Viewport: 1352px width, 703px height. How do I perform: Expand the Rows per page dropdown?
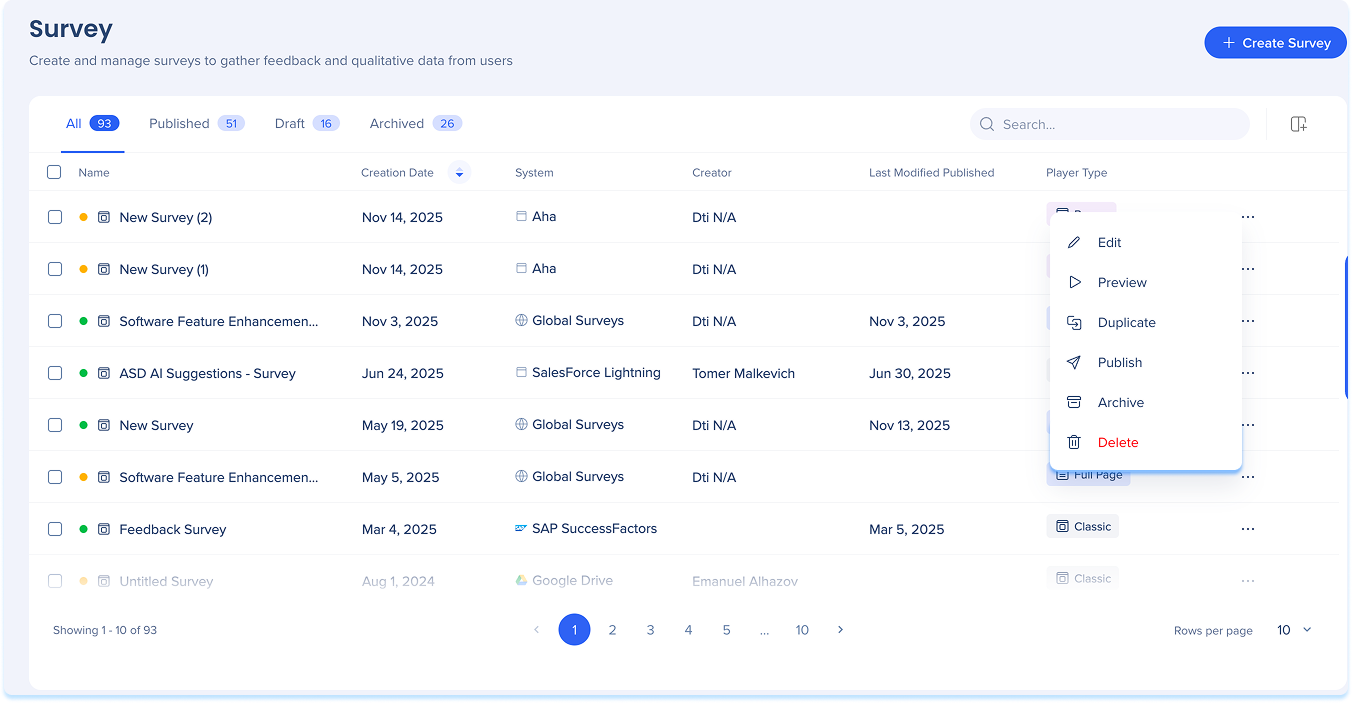[x=1294, y=630]
